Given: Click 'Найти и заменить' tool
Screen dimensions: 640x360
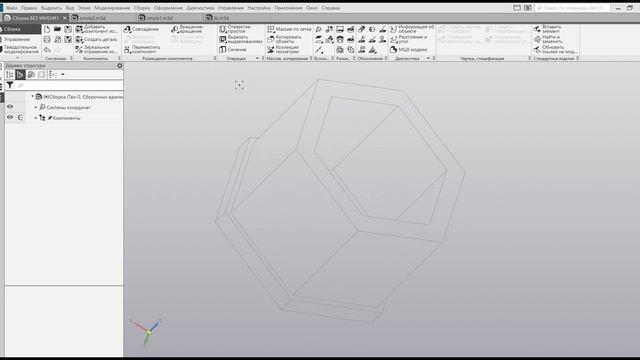Looking at the screenshot, I should point(548,39).
